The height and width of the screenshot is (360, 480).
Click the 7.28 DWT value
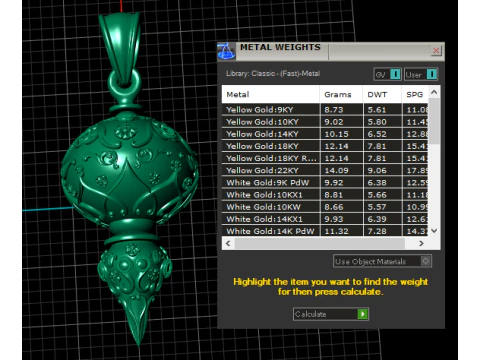click(377, 231)
